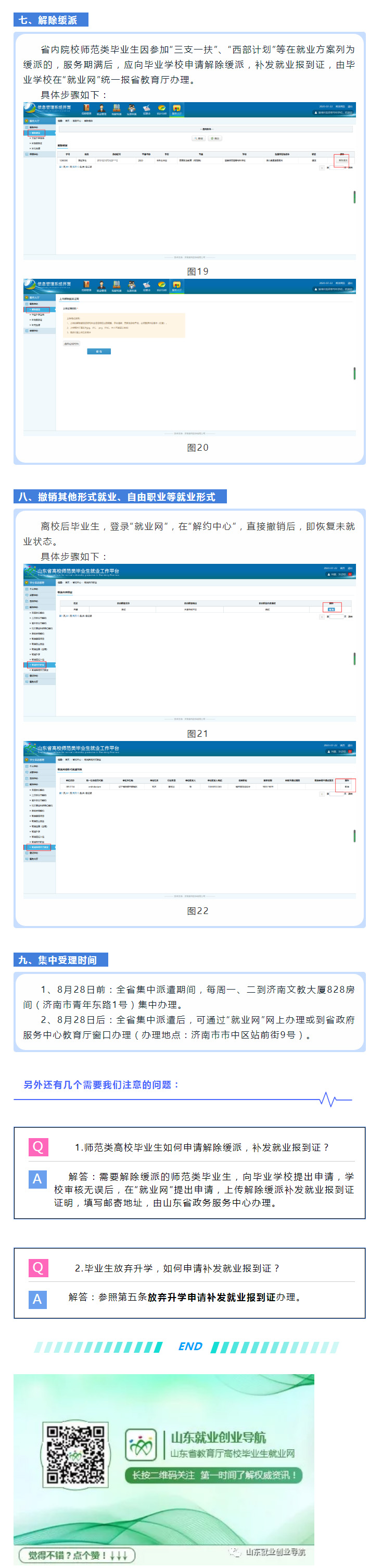Click the 搜索 button in Figure 19
This screenshot has height=1568, width=382.
click(198, 138)
